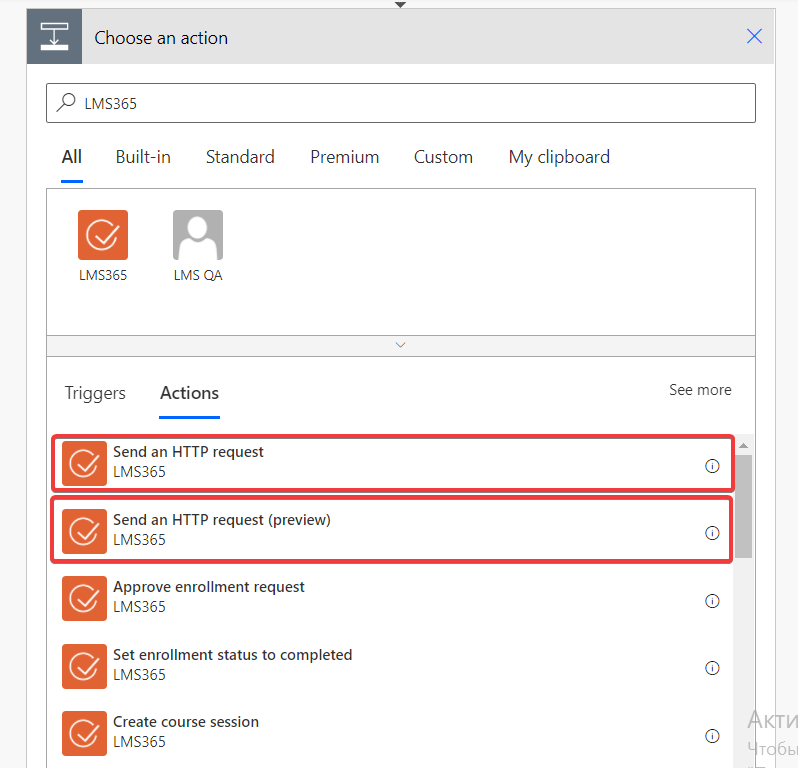Open info for Send an HTTP request

712,466
